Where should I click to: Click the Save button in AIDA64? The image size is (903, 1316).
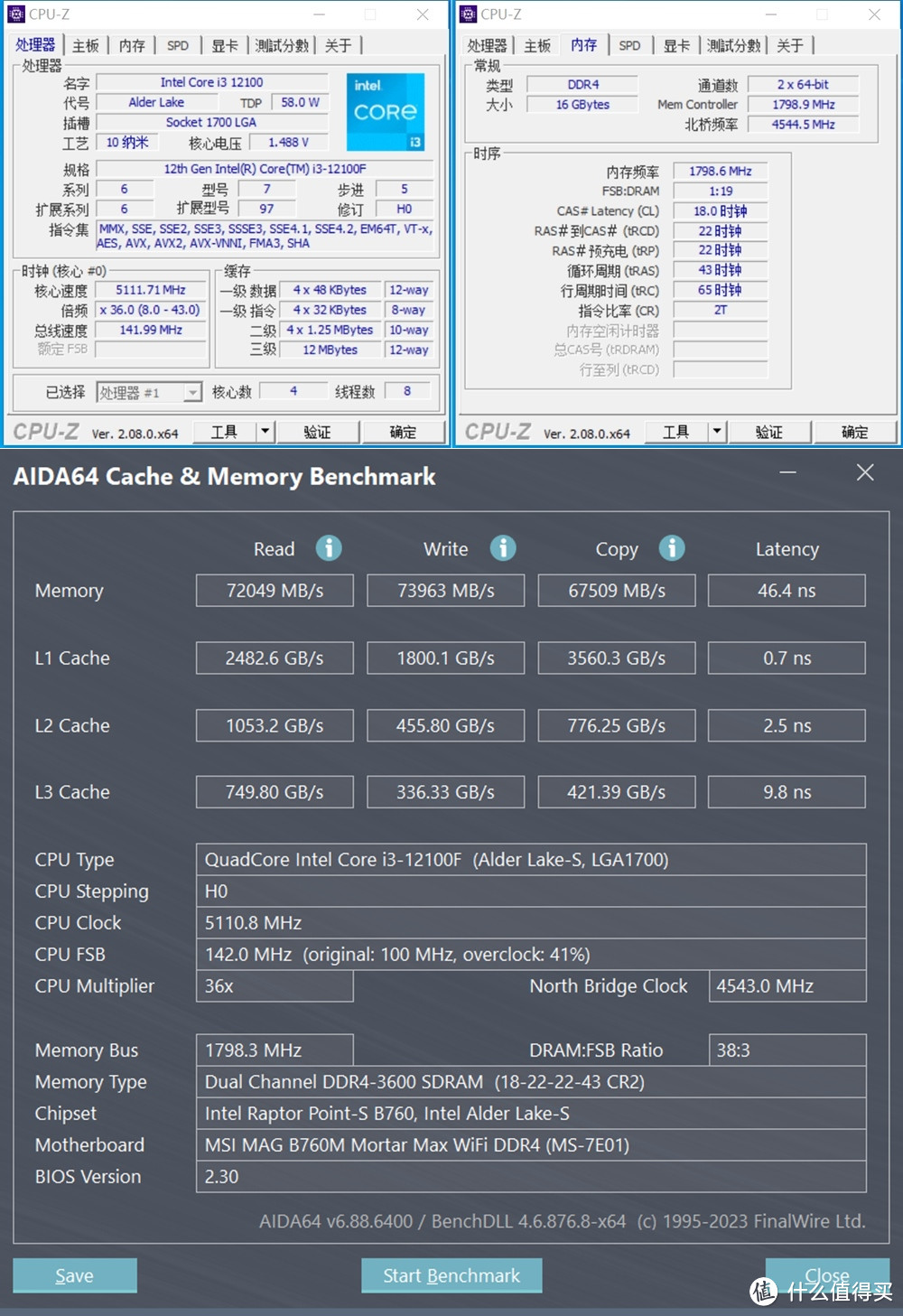[75, 1275]
